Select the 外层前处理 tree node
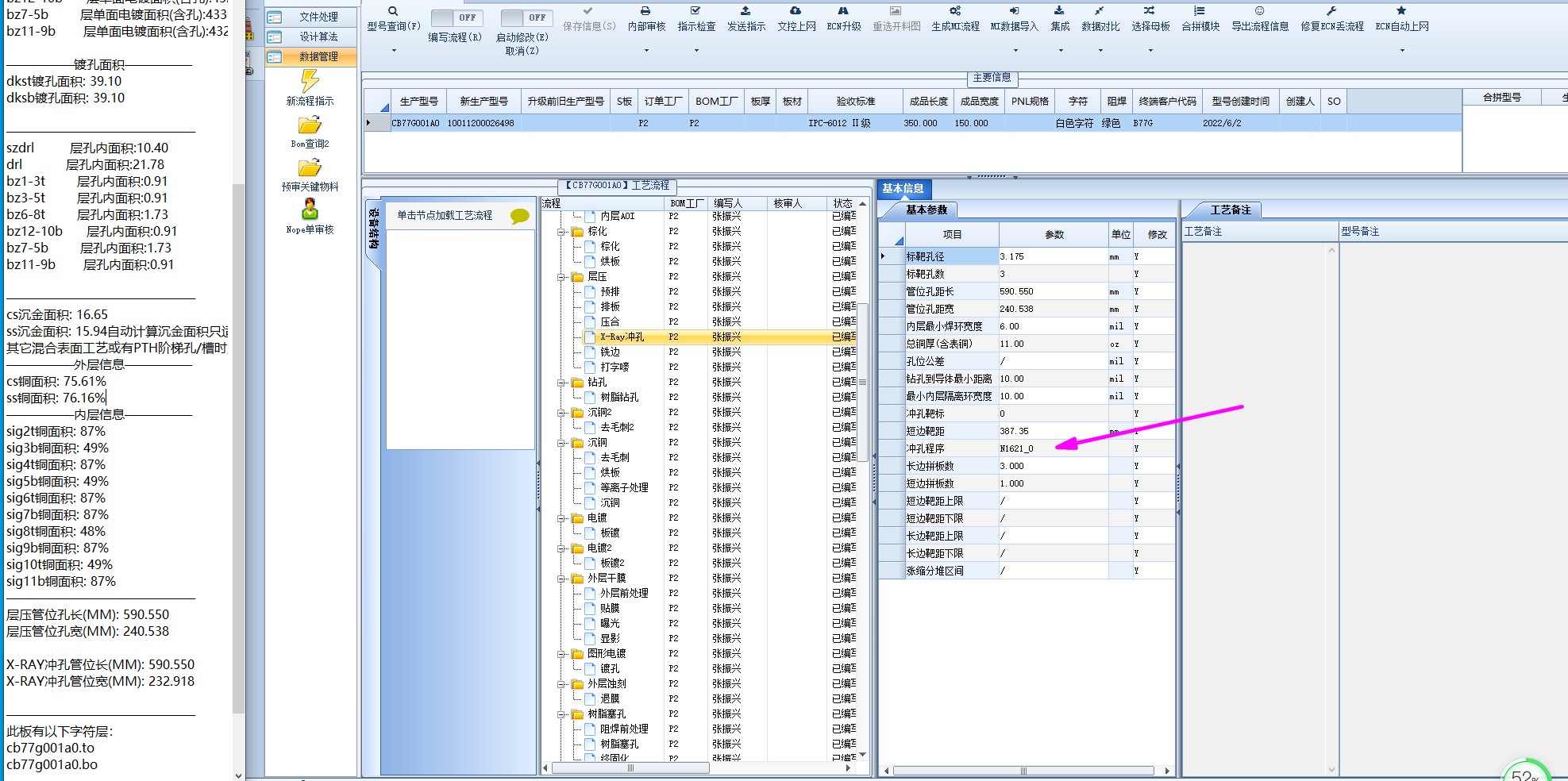The image size is (1568, 781). (624, 594)
